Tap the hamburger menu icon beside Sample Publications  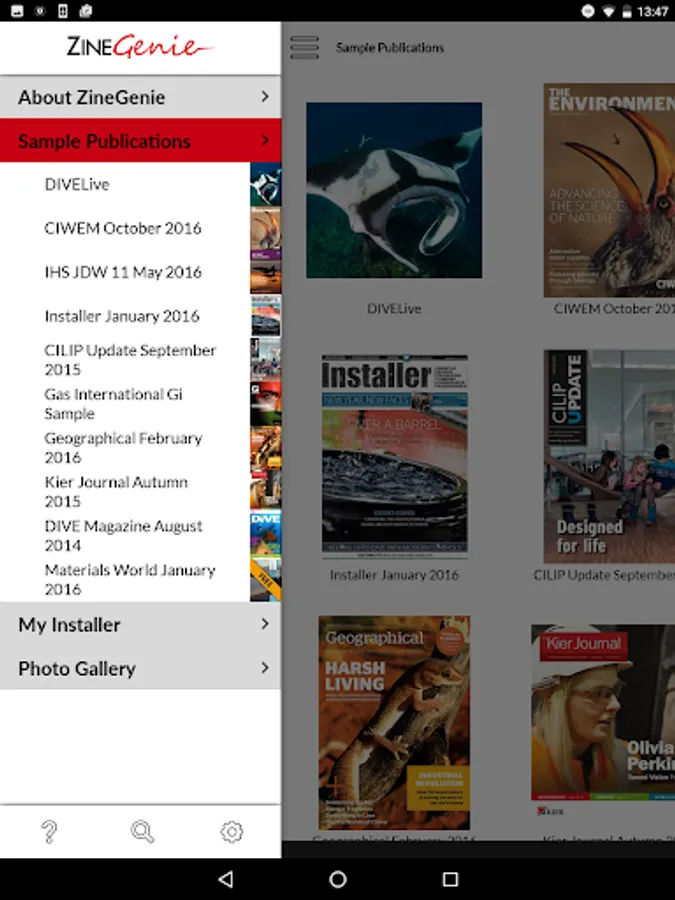point(304,48)
